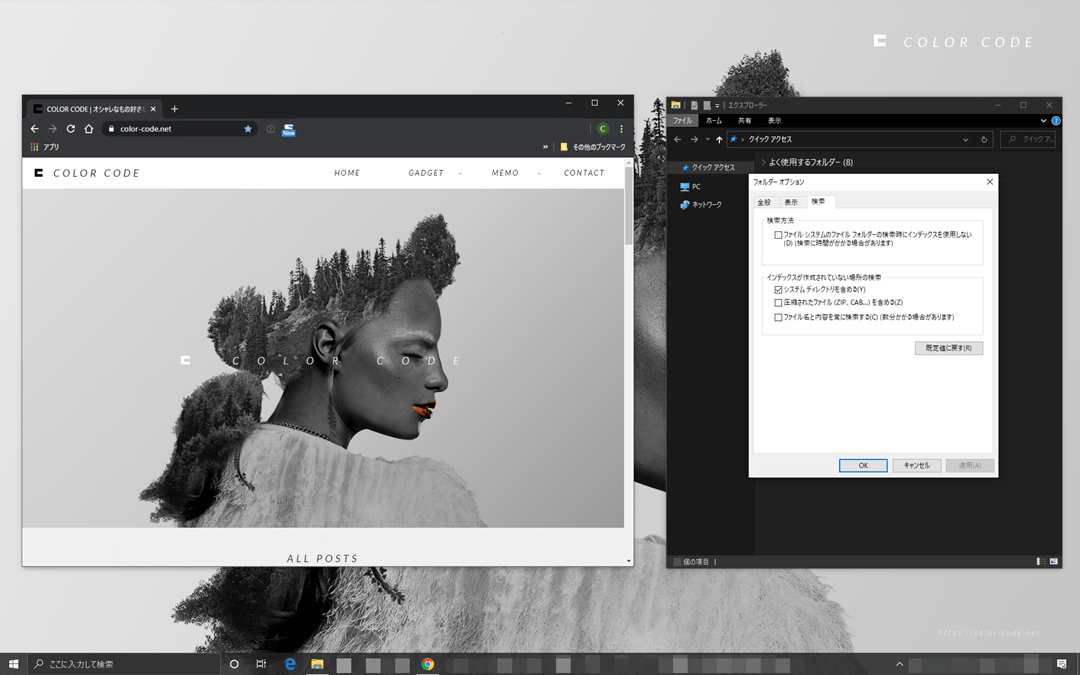This screenshot has width=1080, height=675.
Task: Click the Chrome address bar URL
Action: [x=145, y=129]
